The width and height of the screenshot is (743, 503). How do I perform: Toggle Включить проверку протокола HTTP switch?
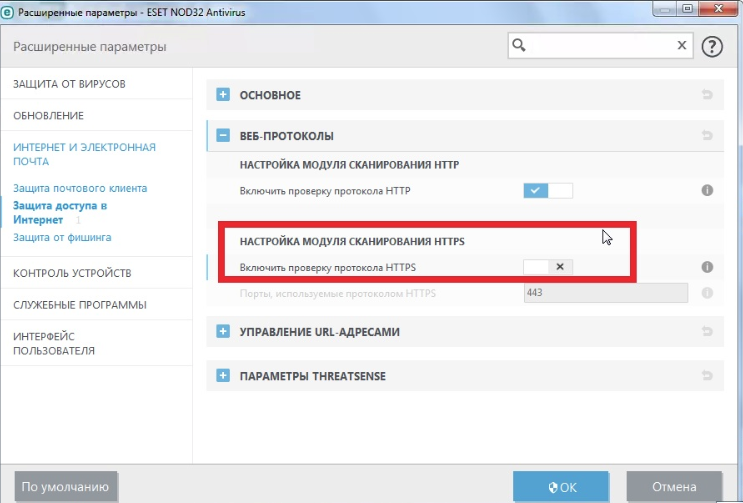548,190
